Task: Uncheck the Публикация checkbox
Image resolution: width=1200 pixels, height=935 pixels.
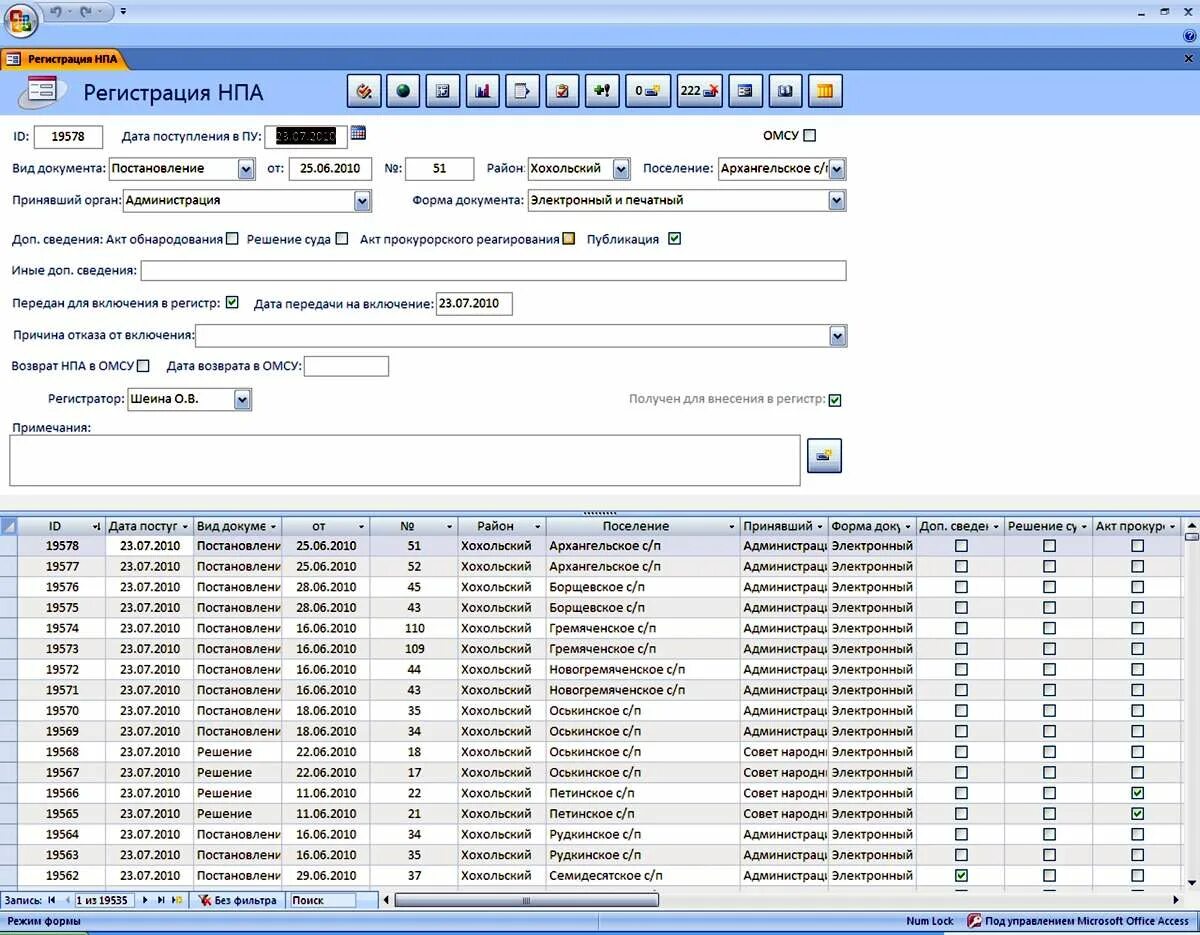Action: point(675,239)
